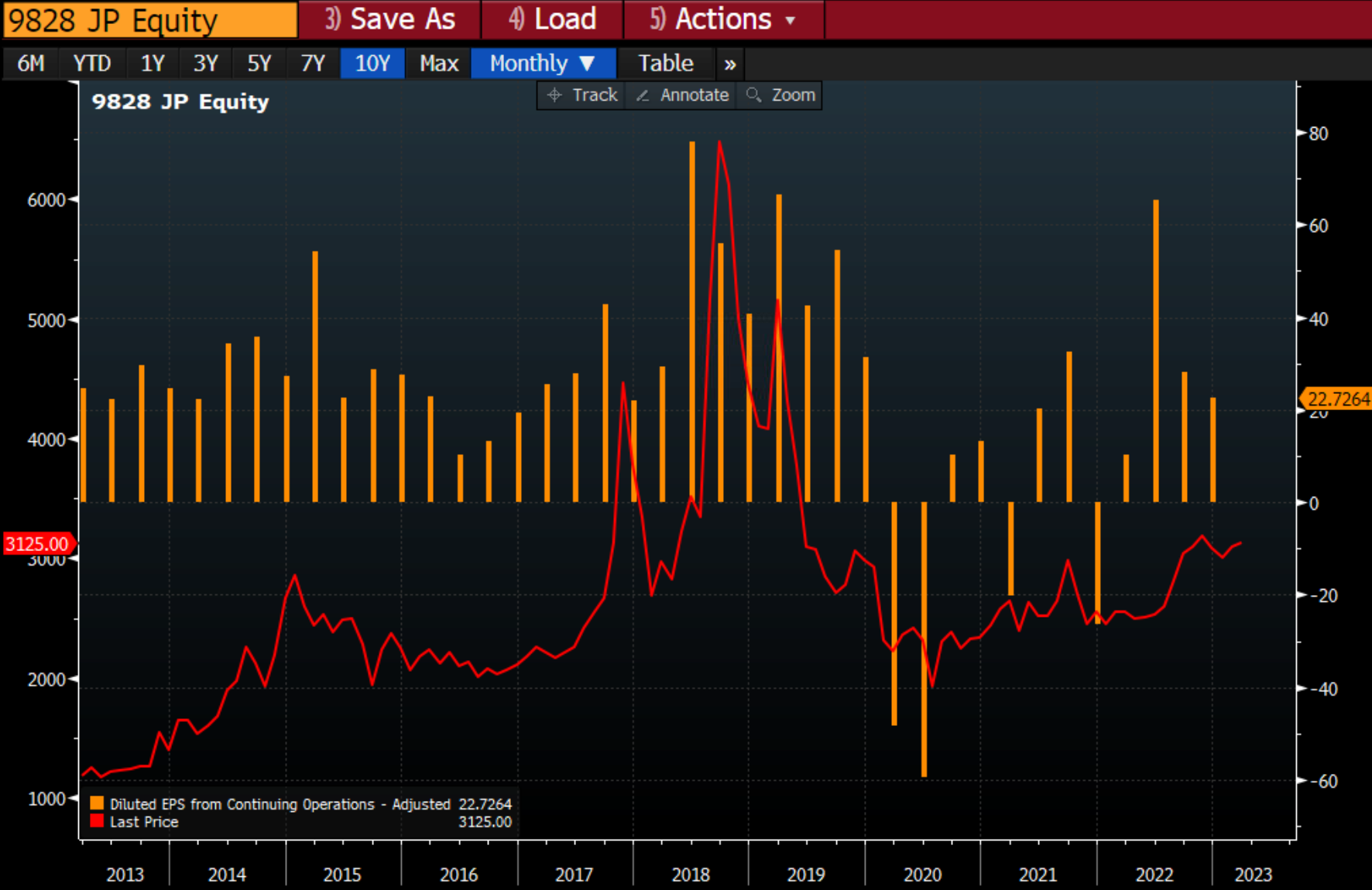
Task: Click the 22.7264 EPS value label
Action: (x=1338, y=399)
